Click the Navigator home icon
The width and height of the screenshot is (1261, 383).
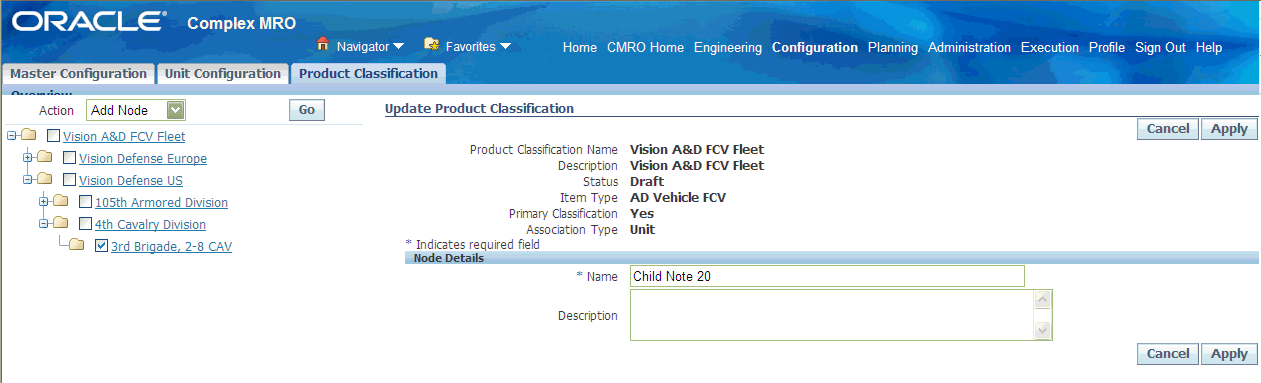pos(323,45)
